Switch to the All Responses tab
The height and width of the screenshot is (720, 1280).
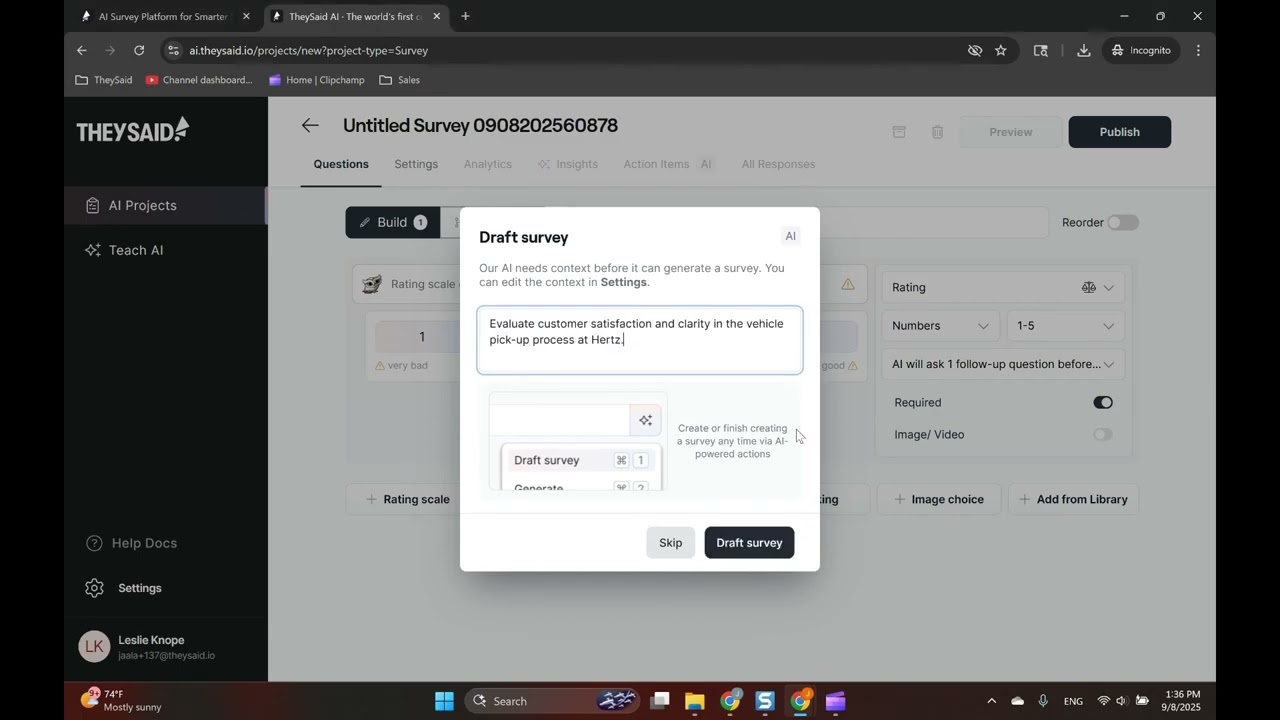[x=778, y=164]
